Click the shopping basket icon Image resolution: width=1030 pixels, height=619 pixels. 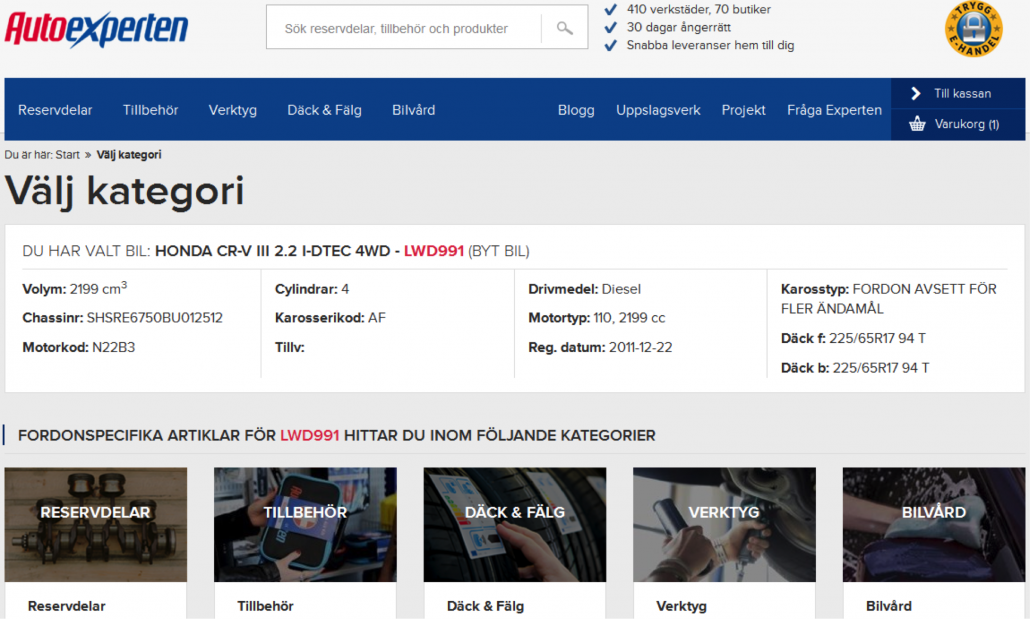[917, 124]
